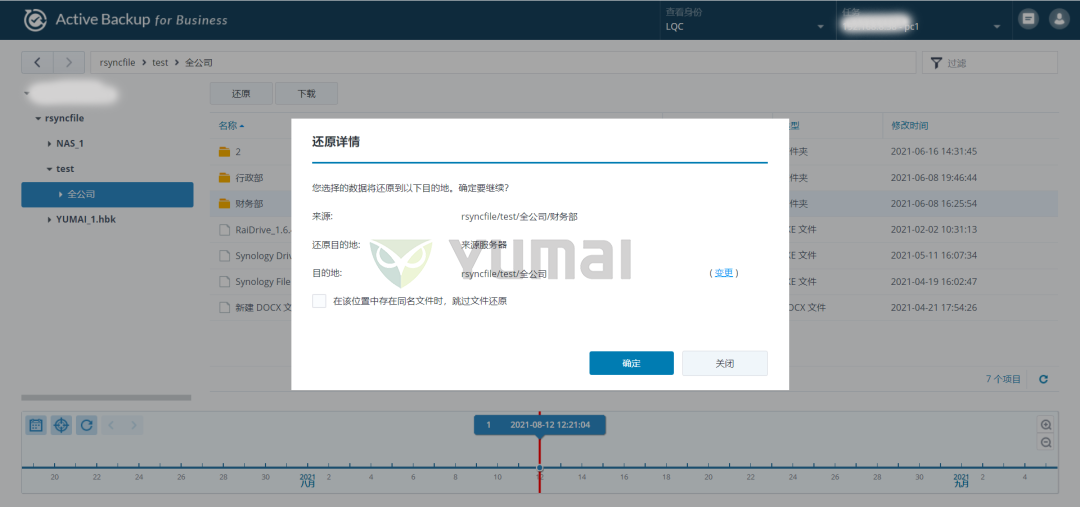This screenshot has height=507, width=1080.
Task: Zoom in on the timeline
Action: click(x=1046, y=425)
